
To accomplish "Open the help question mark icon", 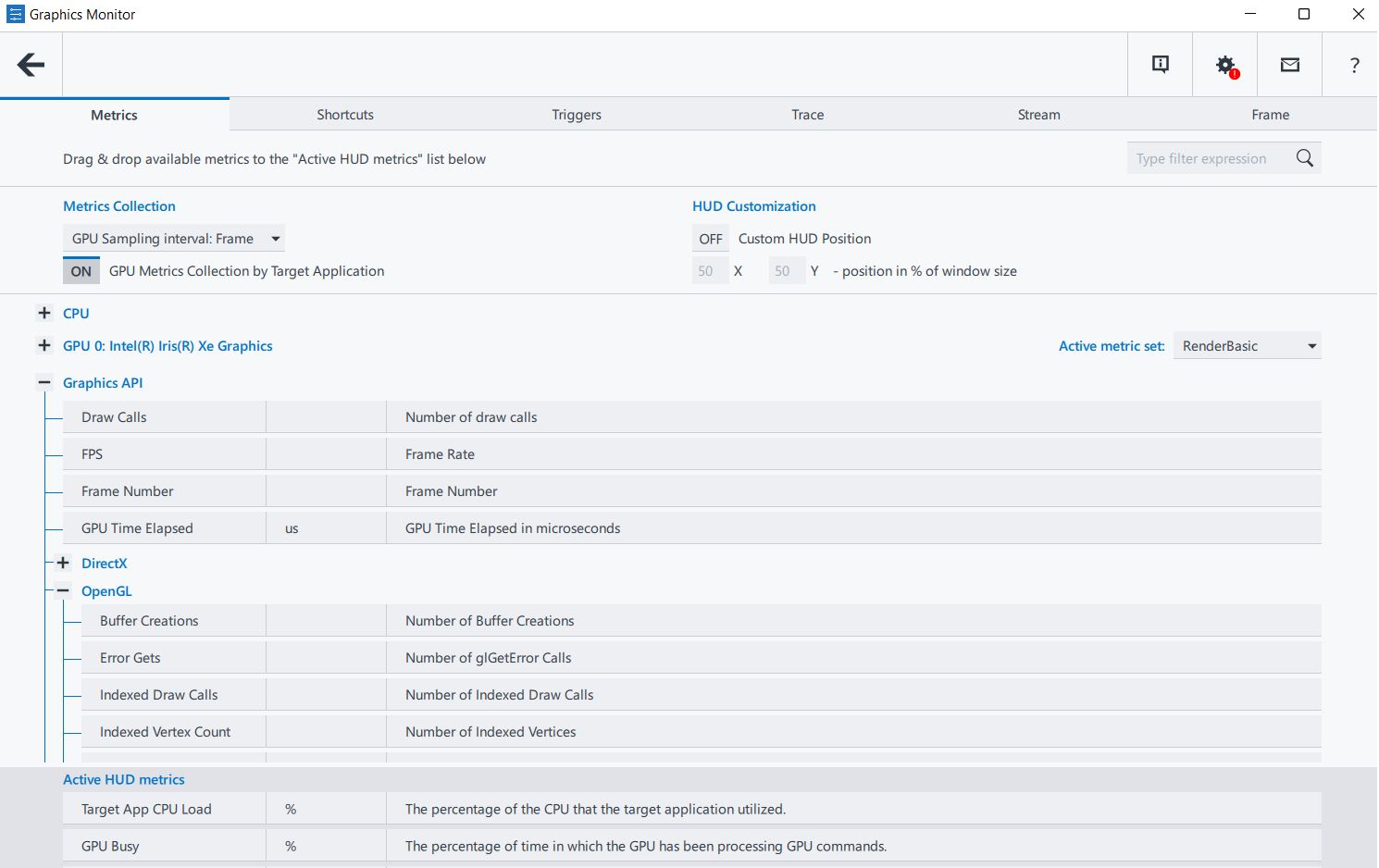I will (1354, 65).
